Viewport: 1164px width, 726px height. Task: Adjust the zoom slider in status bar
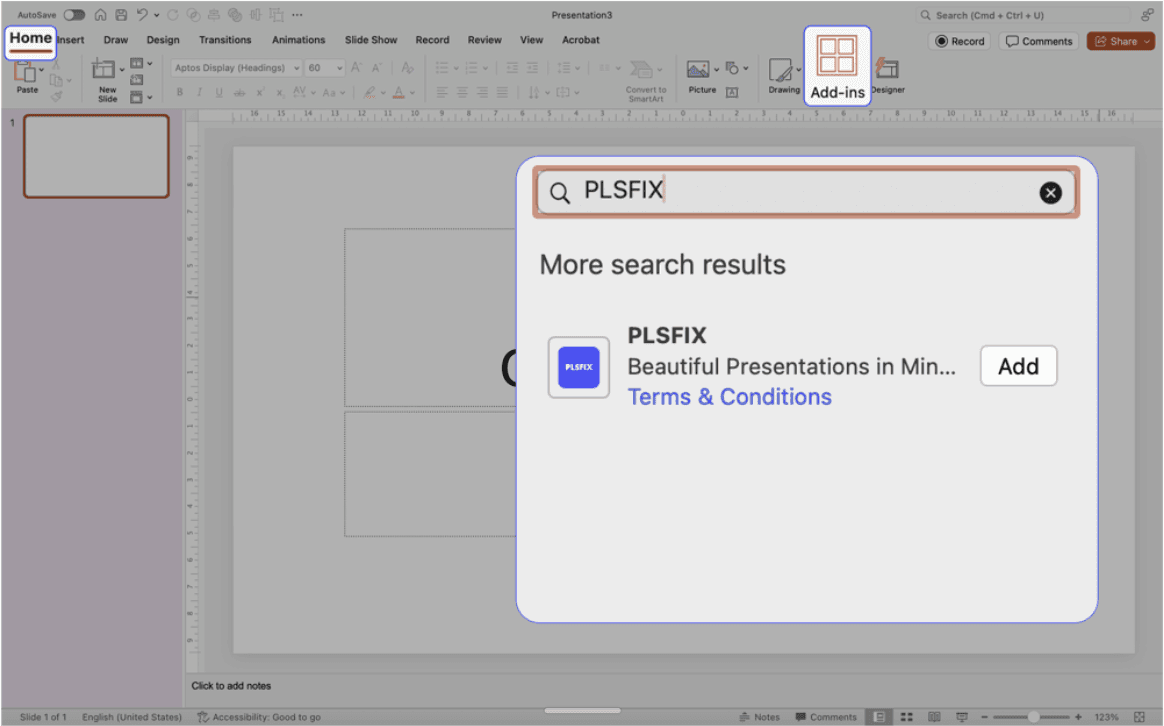[1033, 717]
